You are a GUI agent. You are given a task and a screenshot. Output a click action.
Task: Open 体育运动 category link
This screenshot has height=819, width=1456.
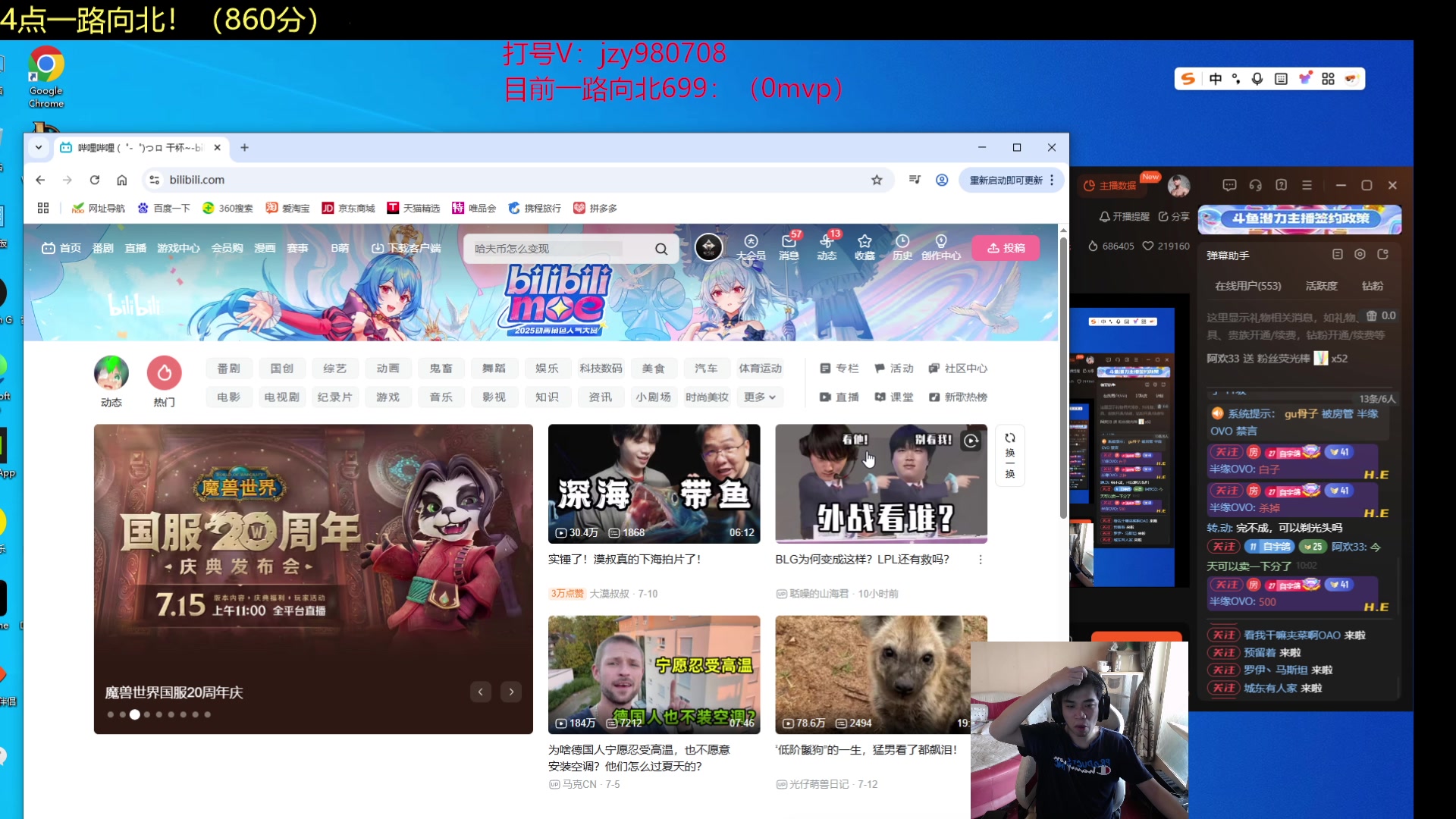760,369
